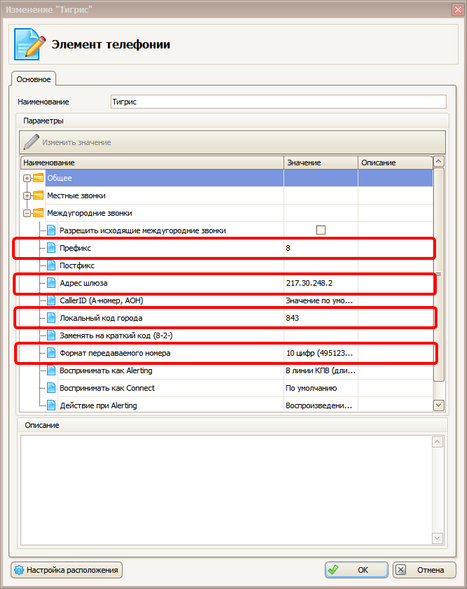Click the value Воспроизведени...
Viewport: 467px width, 589px height.
coord(319,406)
